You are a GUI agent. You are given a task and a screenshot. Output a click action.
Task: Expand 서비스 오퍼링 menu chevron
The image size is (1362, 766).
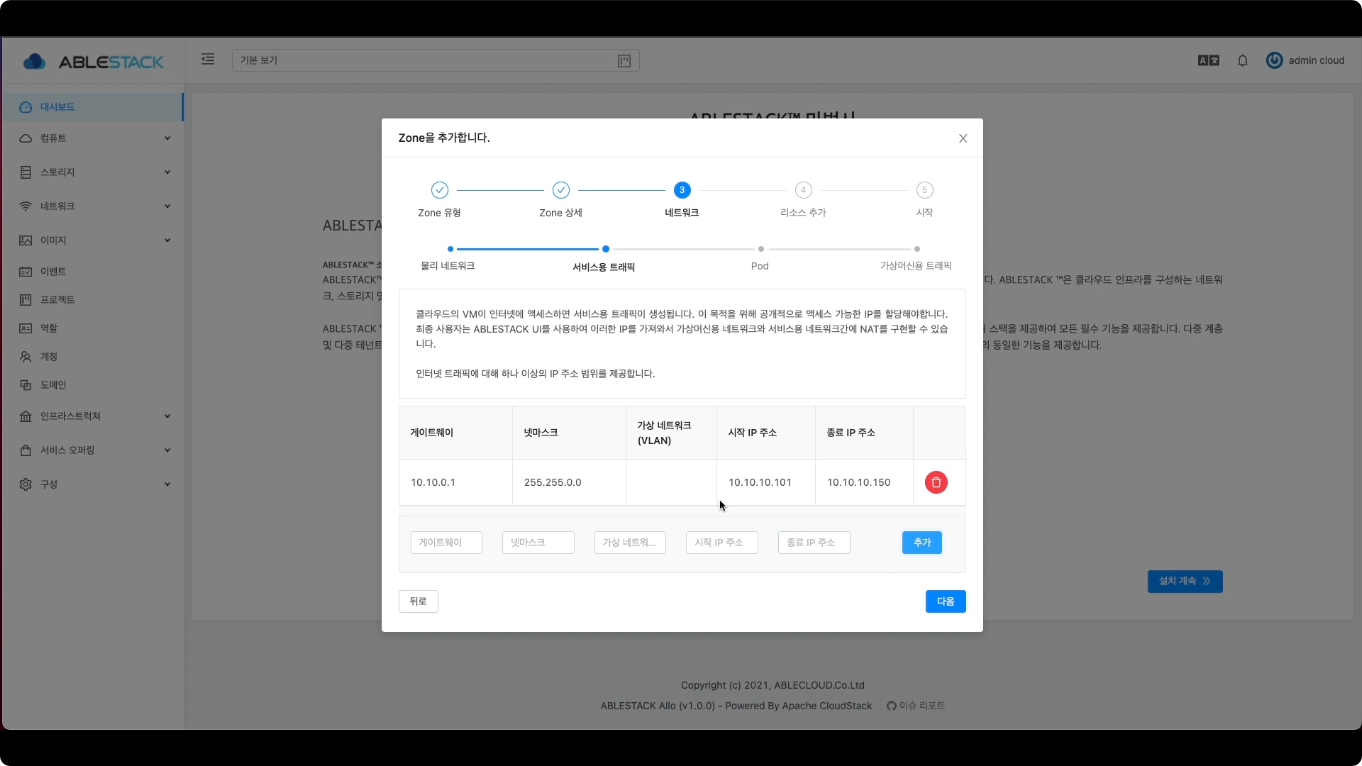point(167,450)
